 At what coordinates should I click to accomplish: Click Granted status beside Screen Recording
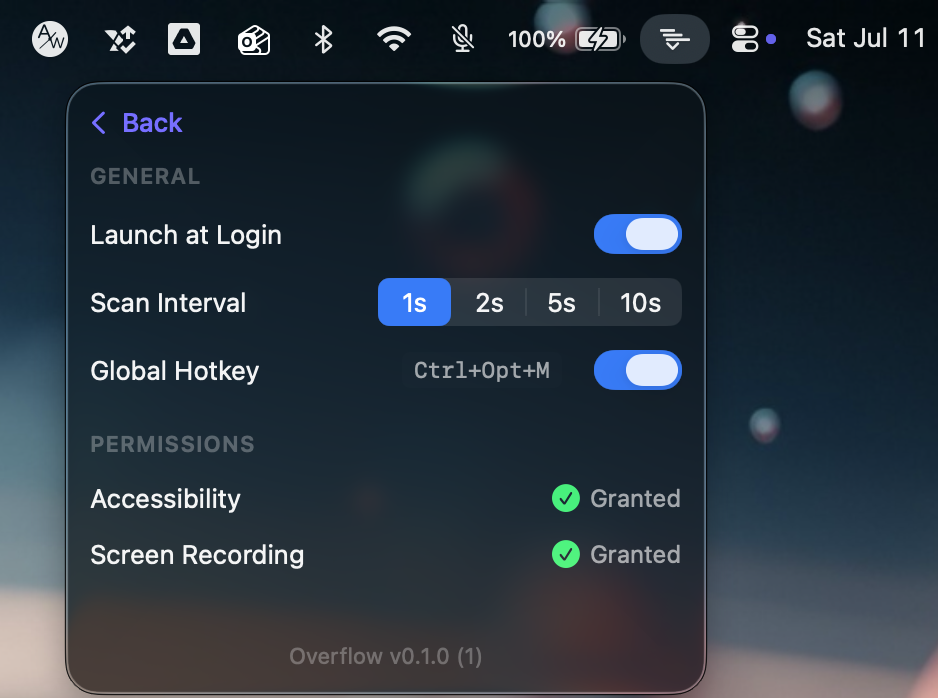[635, 554]
